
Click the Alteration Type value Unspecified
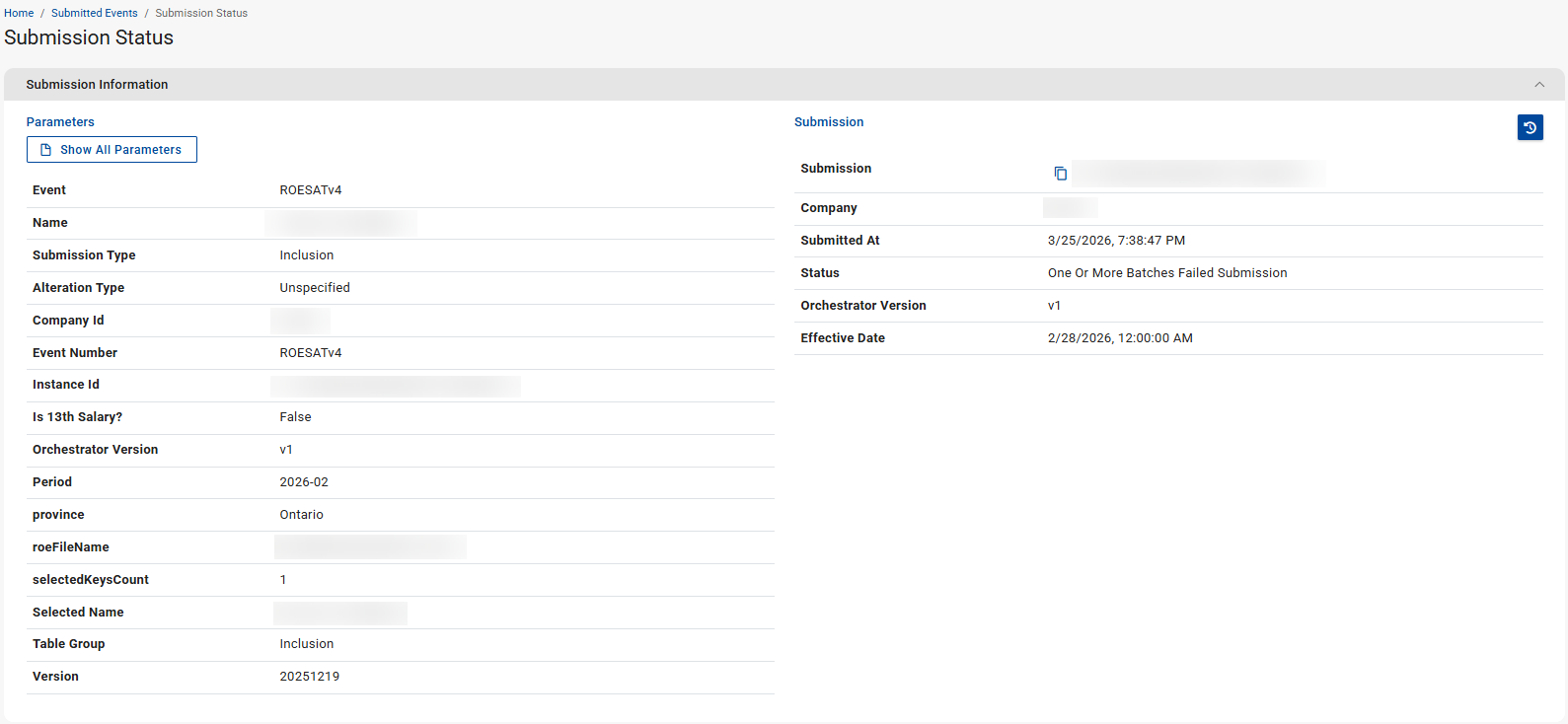pos(315,288)
